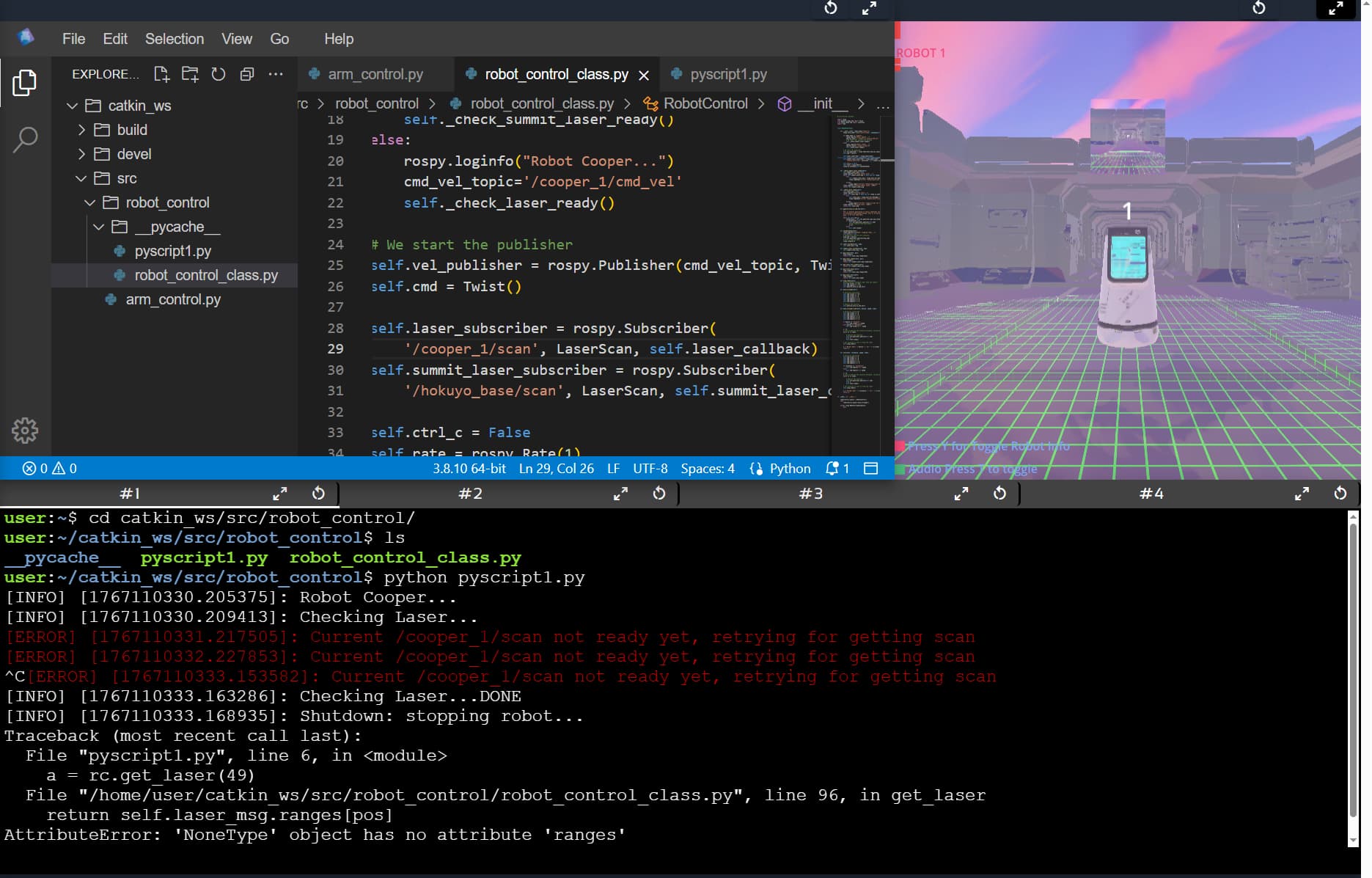Reload terminal #2 using its refresh icon
Screen dimensions: 1372x878
[x=659, y=494]
